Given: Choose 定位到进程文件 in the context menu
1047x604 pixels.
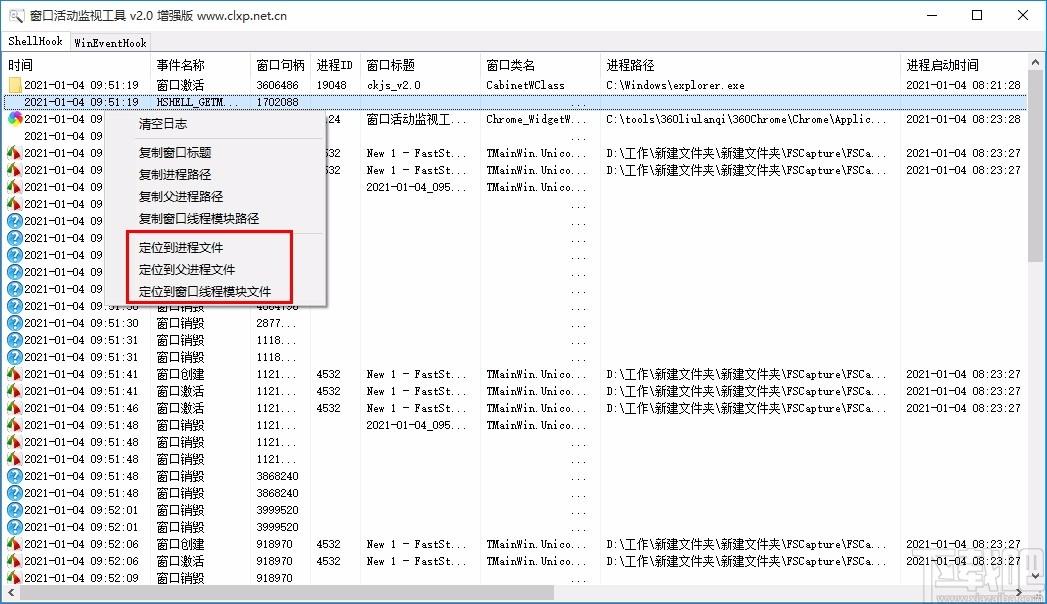Looking at the screenshot, I should 181,248.
